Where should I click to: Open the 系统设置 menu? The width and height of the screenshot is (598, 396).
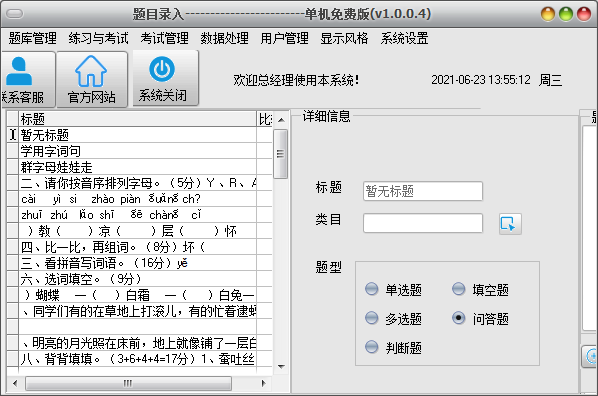pyautogui.click(x=404, y=38)
